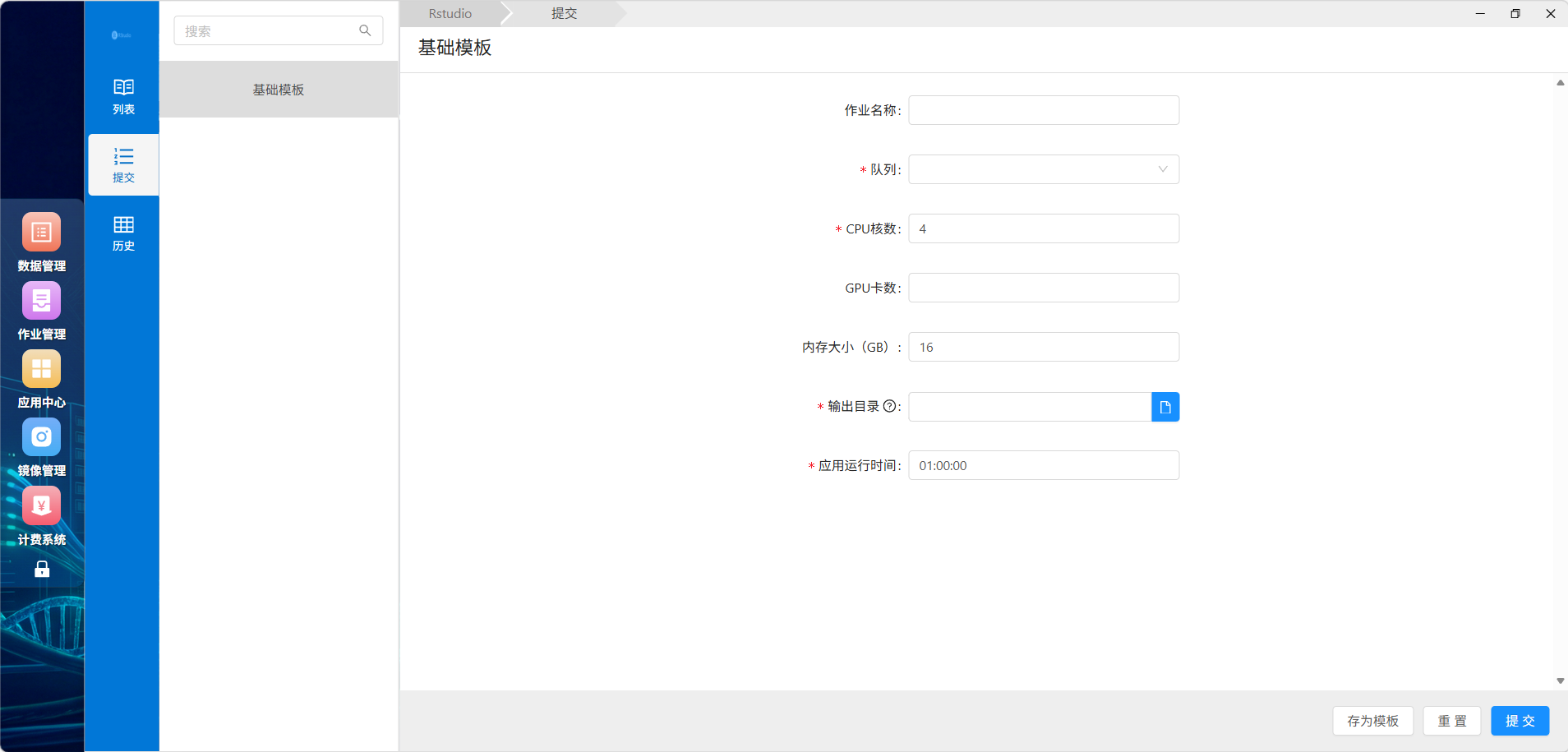Image resolution: width=1568 pixels, height=752 pixels.
Task: Focus the 应用运行时间 field
Action: point(1044,465)
